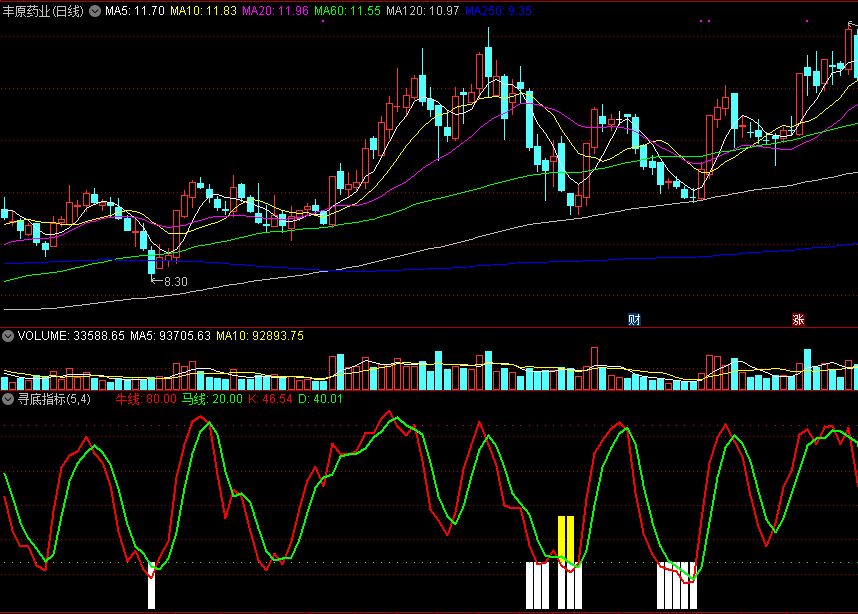Click the volume MA5: 93705.63 label
Screen dimensions: 858x614
click(170, 336)
